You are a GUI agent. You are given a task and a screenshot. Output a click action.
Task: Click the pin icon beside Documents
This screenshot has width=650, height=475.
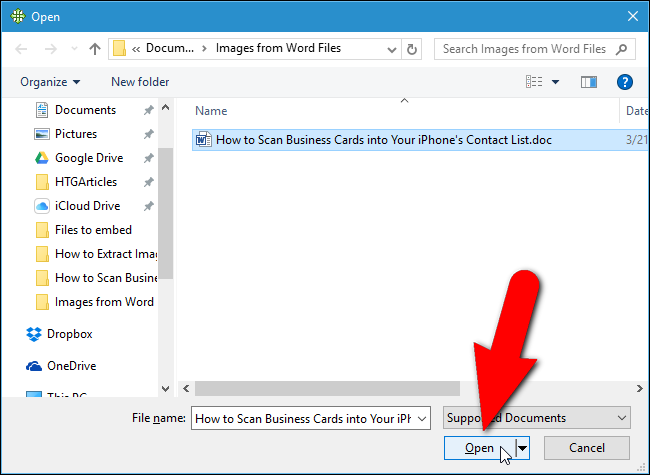[x=148, y=110]
